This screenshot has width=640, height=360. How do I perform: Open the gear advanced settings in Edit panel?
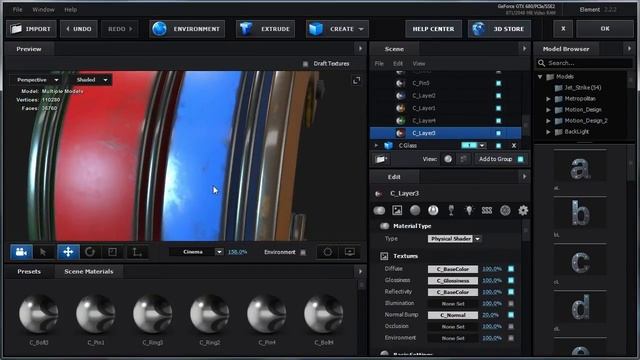(x=523, y=210)
